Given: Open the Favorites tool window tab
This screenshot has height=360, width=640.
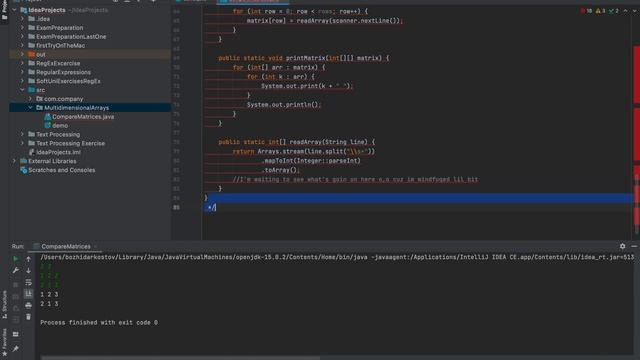Looking at the screenshot, I should click(4, 342).
